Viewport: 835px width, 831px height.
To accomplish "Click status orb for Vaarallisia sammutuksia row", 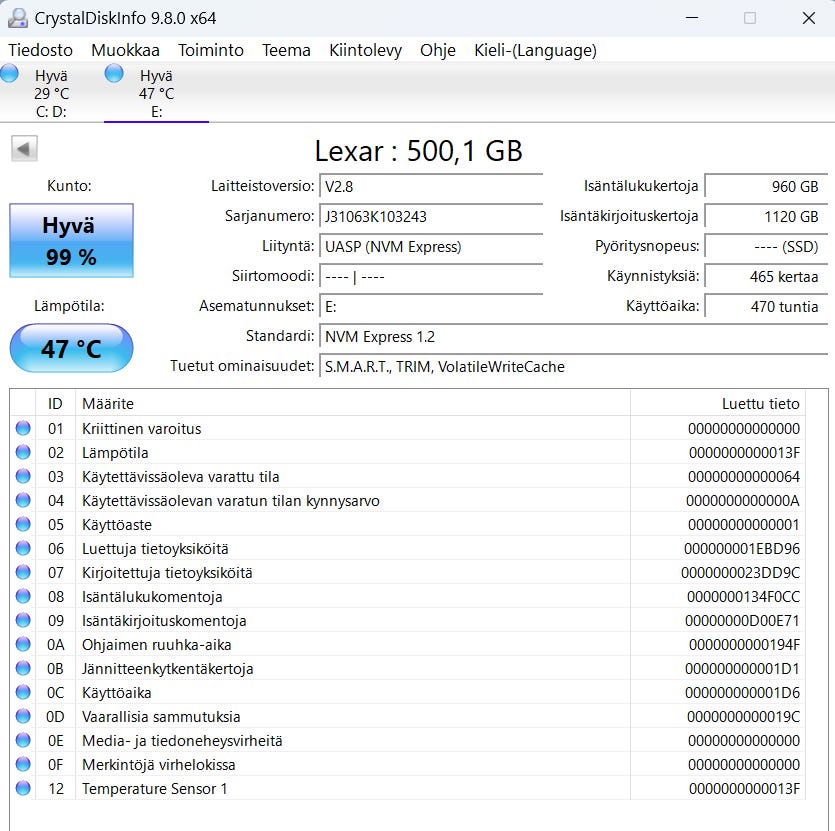I will 23,715.
